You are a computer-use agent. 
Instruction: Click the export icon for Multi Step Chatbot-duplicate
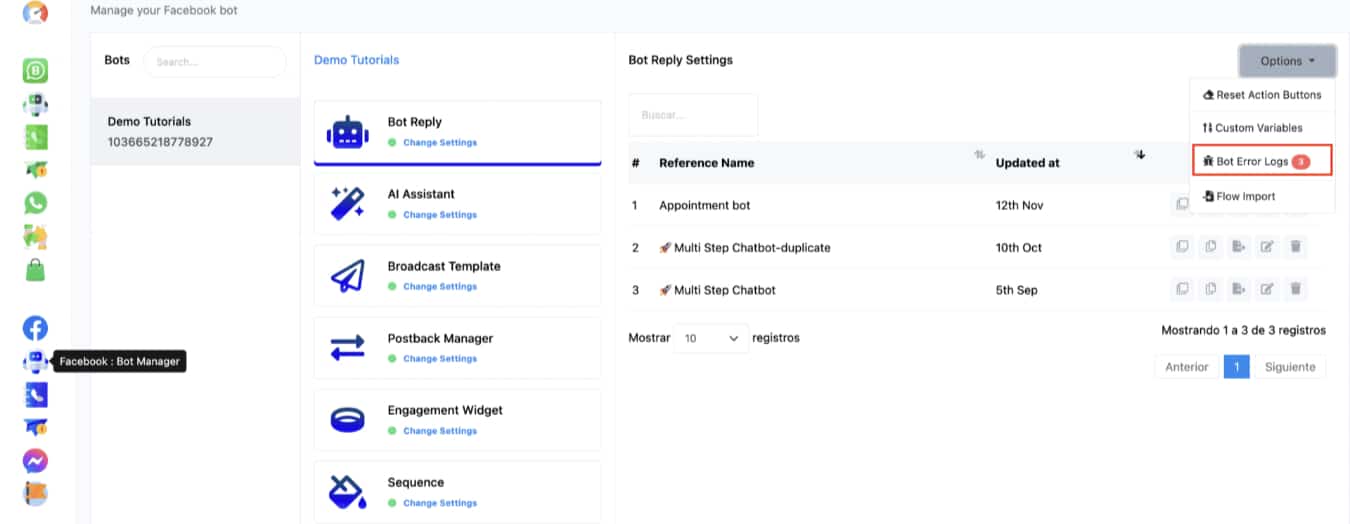click(1239, 247)
